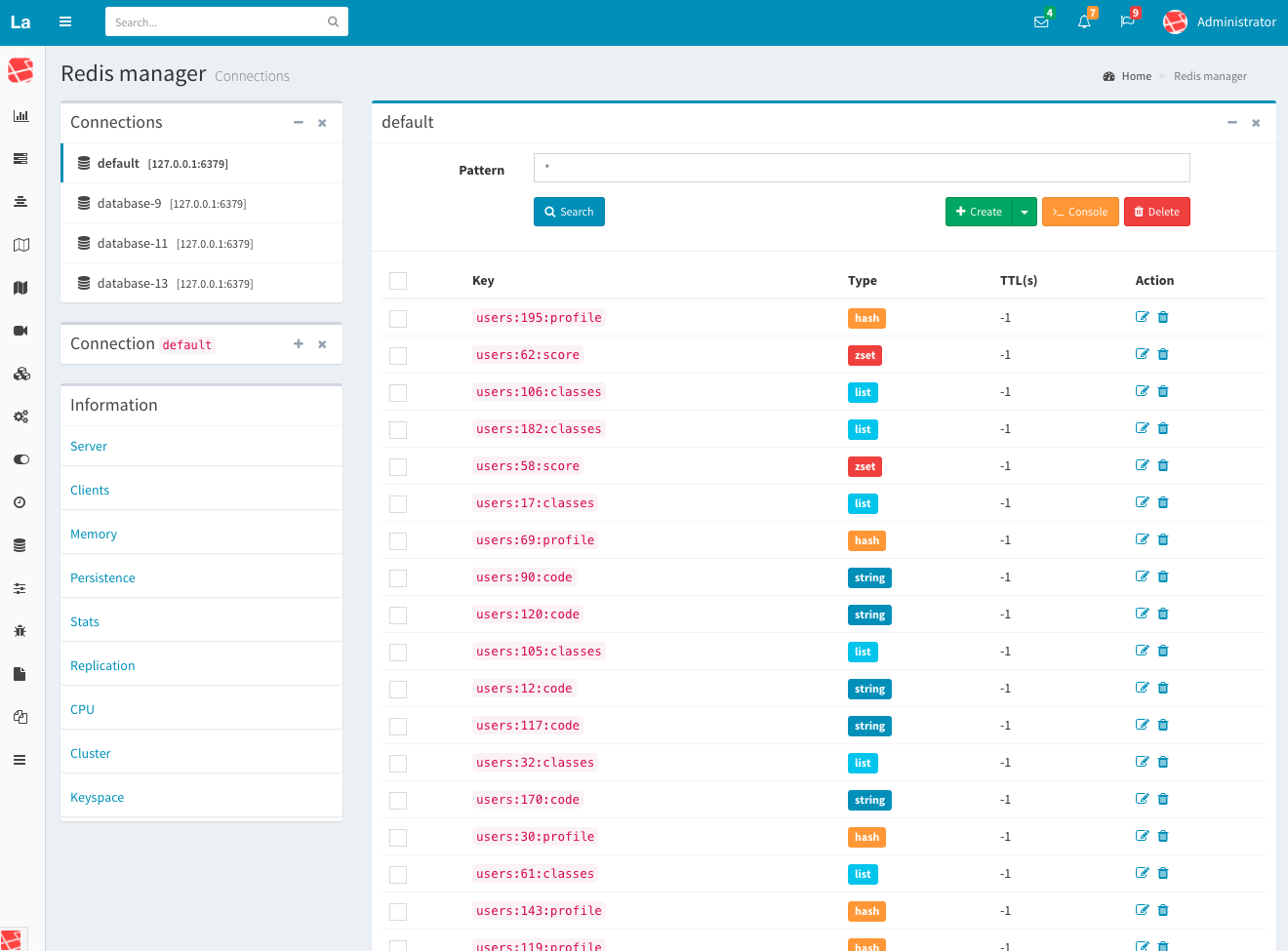Open the flag tasks icon
Viewport: 1288px width, 951px height.
[x=1127, y=21]
